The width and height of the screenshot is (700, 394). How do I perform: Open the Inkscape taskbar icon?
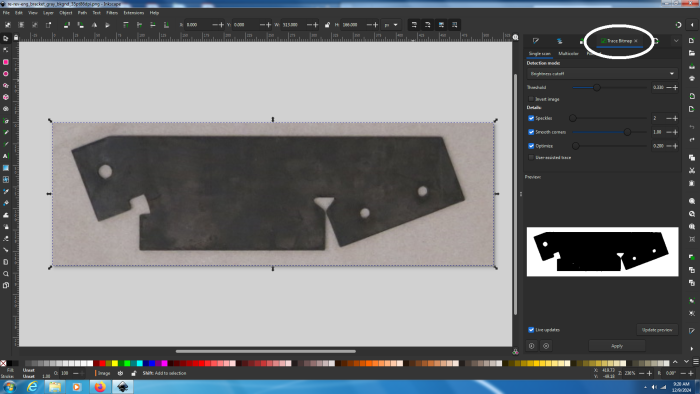pos(123,387)
